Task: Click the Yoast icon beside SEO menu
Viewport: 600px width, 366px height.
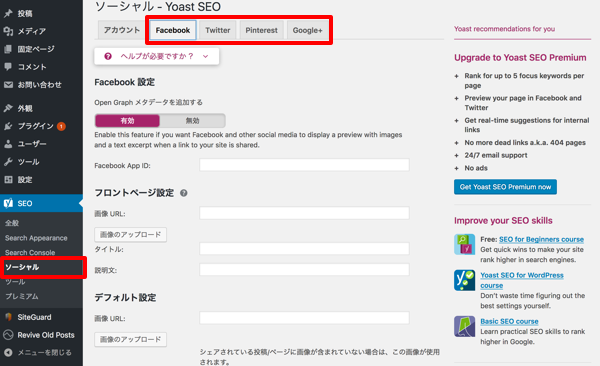Action: tap(8, 203)
